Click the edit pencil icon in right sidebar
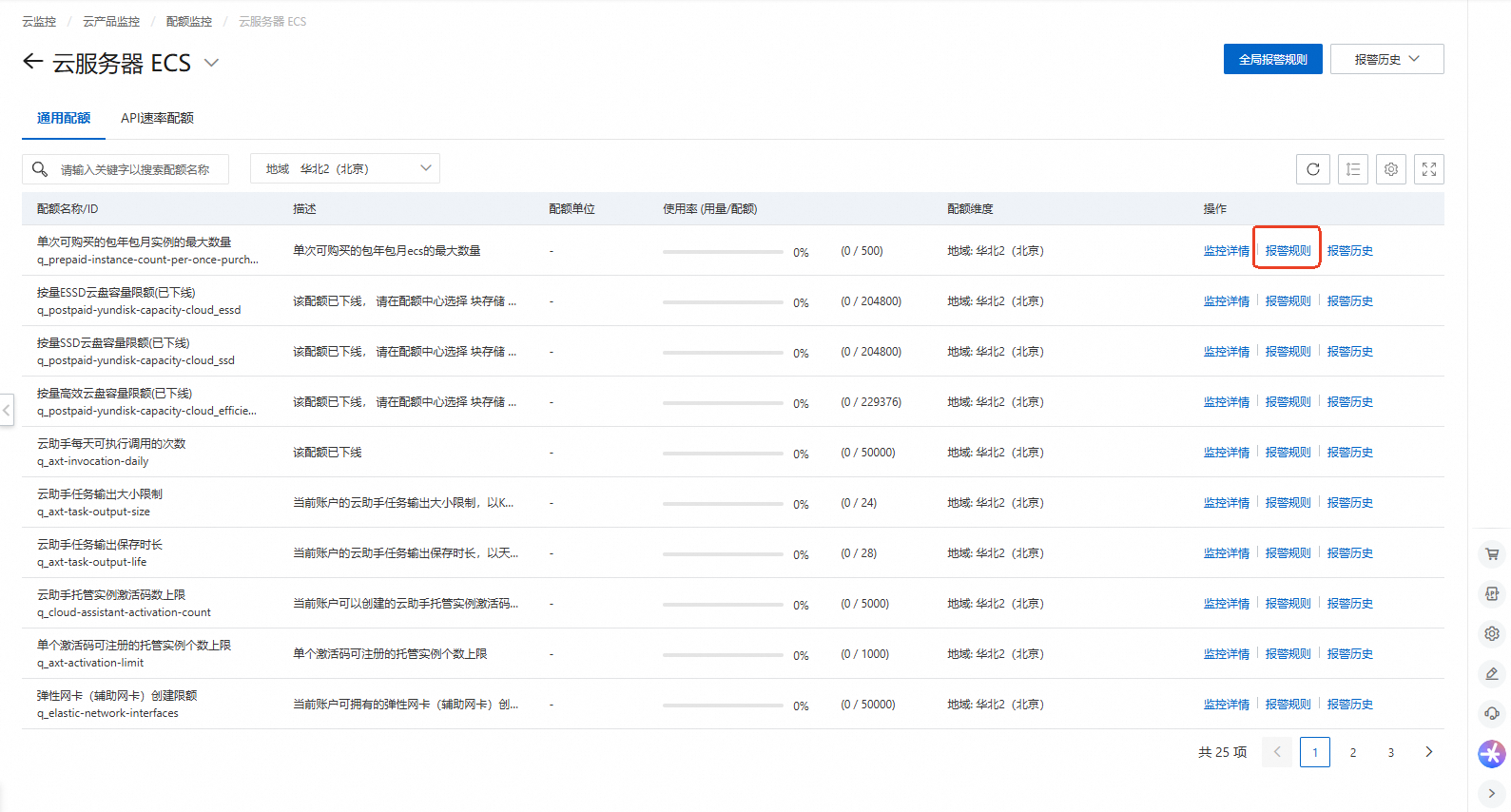The height and width of the screenshot is (812, 1511). [x=1492, y=673]
